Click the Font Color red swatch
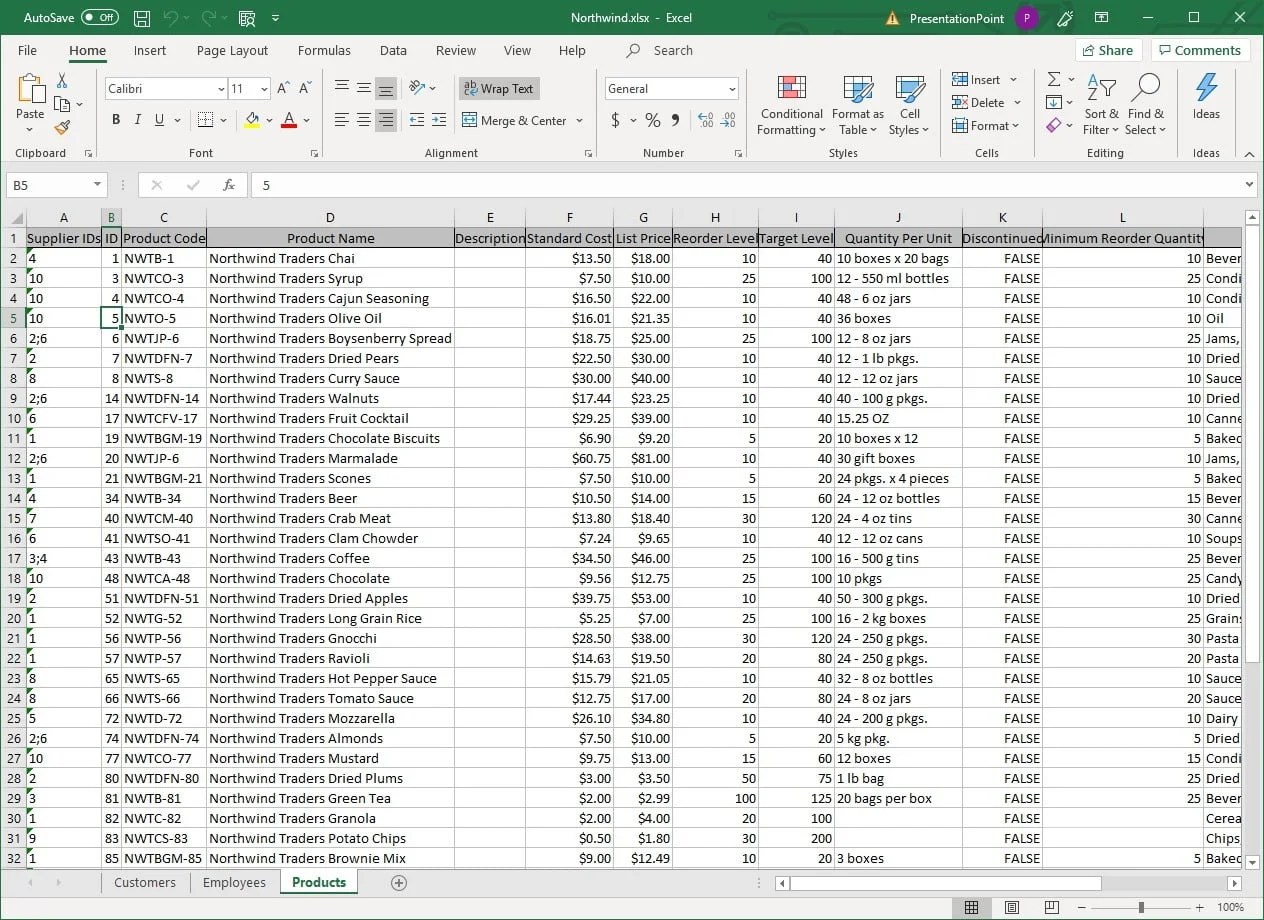 pos(289,121)
